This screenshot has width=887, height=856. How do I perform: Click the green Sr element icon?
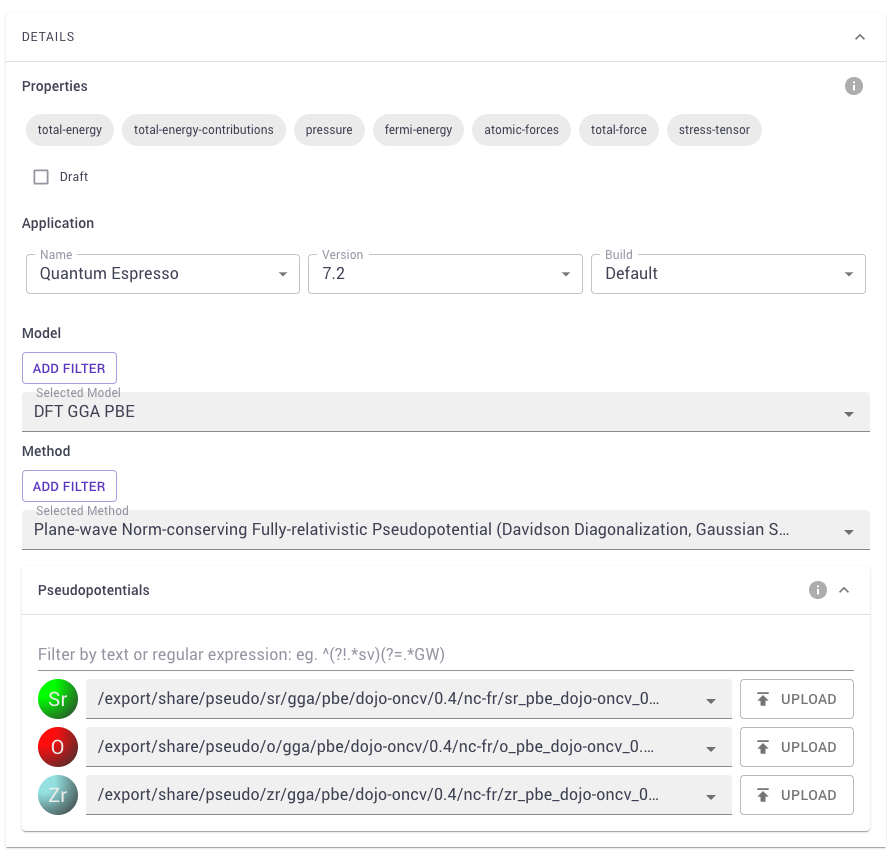pos(58,699)
